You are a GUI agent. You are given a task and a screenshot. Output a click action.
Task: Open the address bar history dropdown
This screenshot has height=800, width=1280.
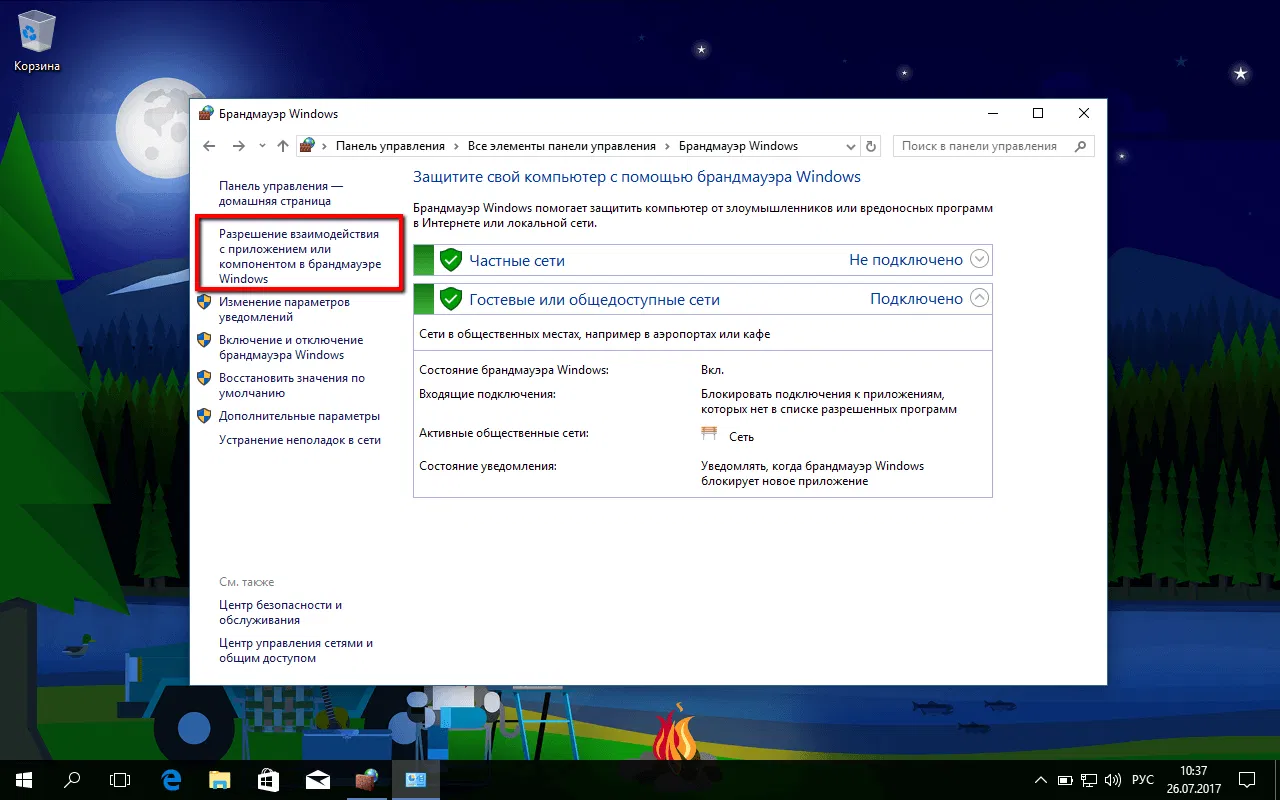pyautogui.click(x=851, y=146)
